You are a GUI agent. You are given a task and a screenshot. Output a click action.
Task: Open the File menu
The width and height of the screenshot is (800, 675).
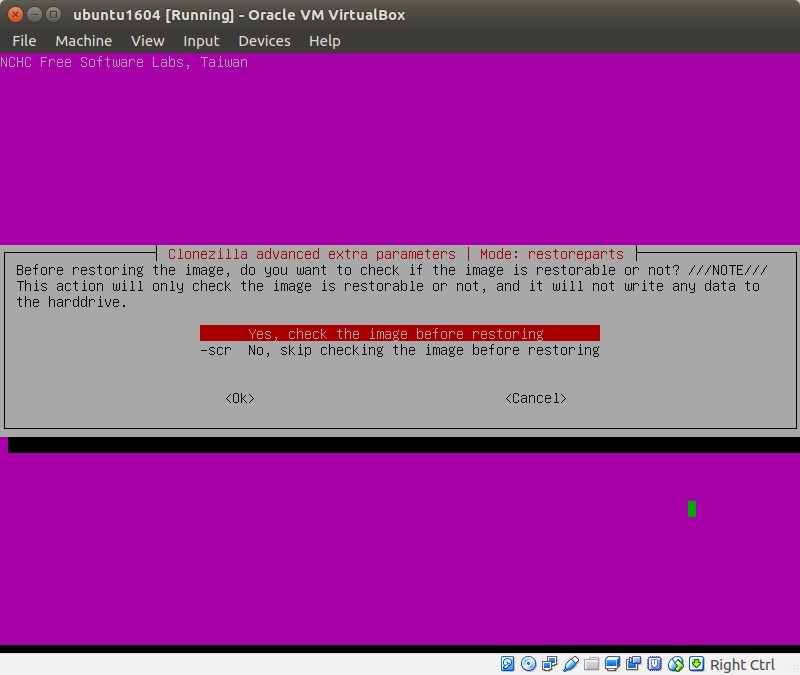(24, 41)
